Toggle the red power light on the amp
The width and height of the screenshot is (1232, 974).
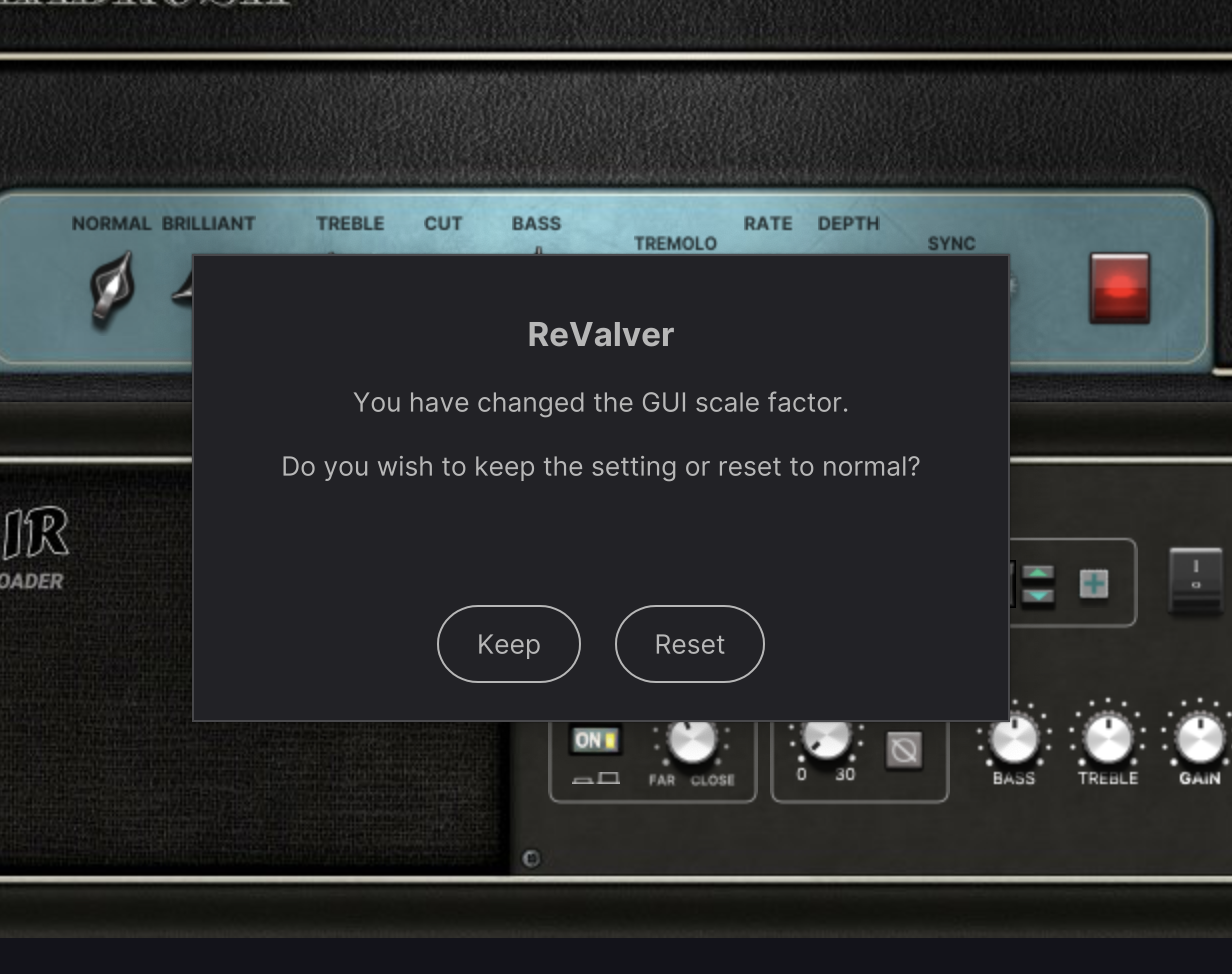click(x=1119, y=288)
